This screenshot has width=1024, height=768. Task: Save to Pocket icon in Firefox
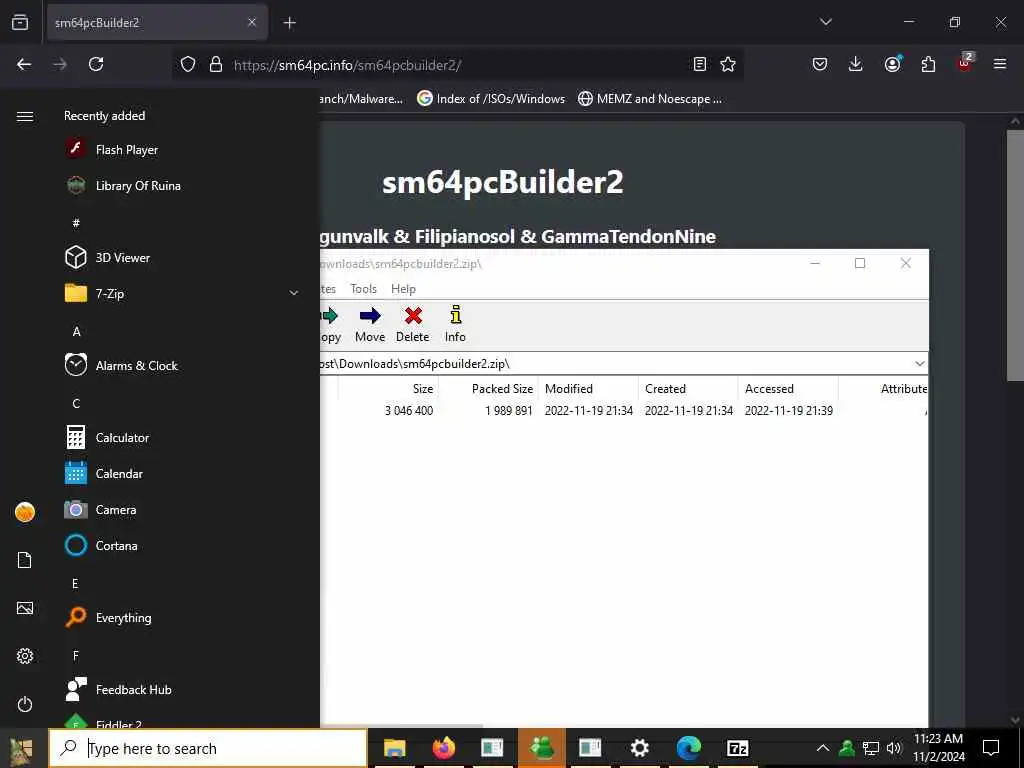click(820, 64)
